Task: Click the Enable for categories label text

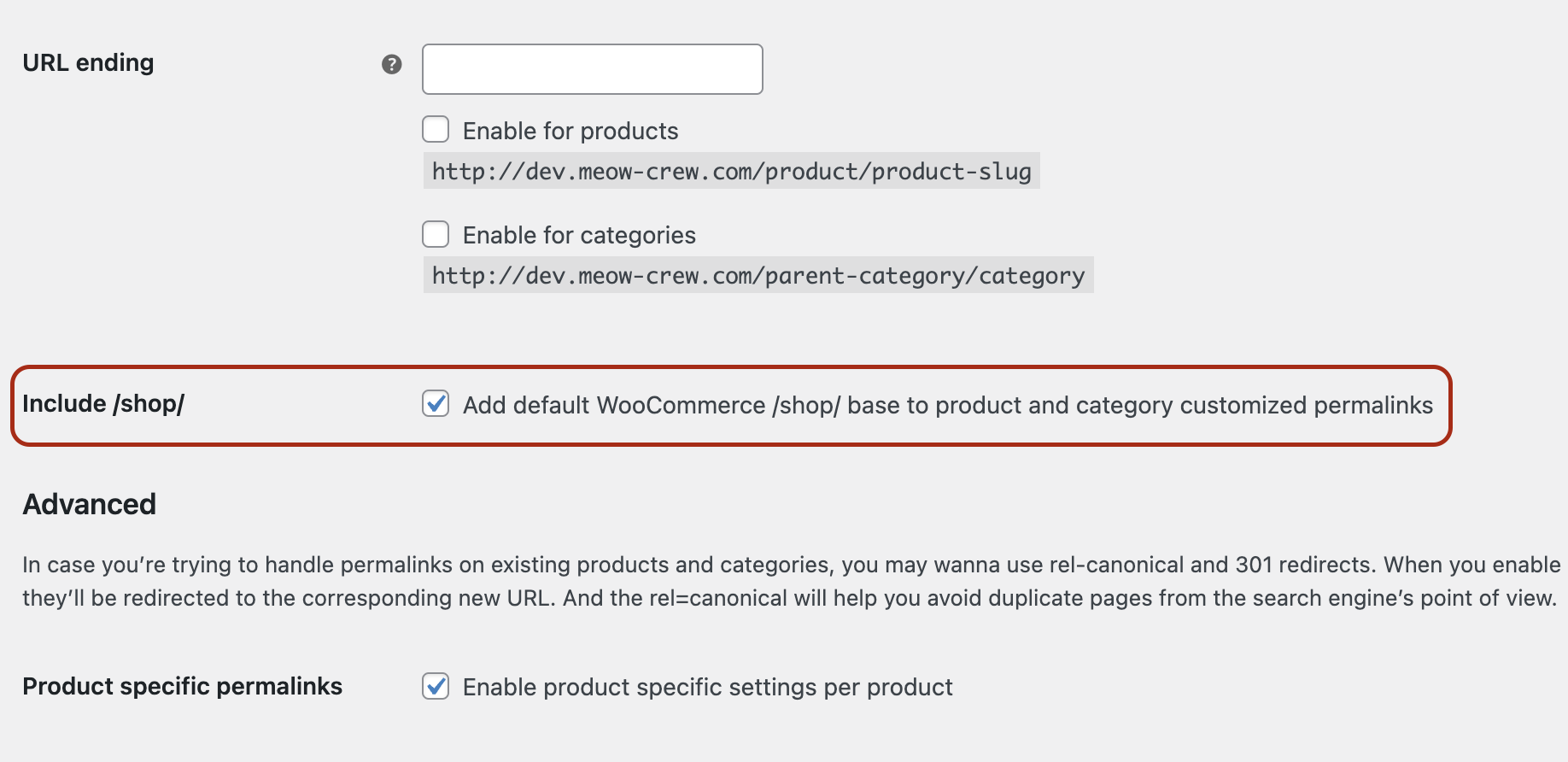Action: (x=578, y=234)
